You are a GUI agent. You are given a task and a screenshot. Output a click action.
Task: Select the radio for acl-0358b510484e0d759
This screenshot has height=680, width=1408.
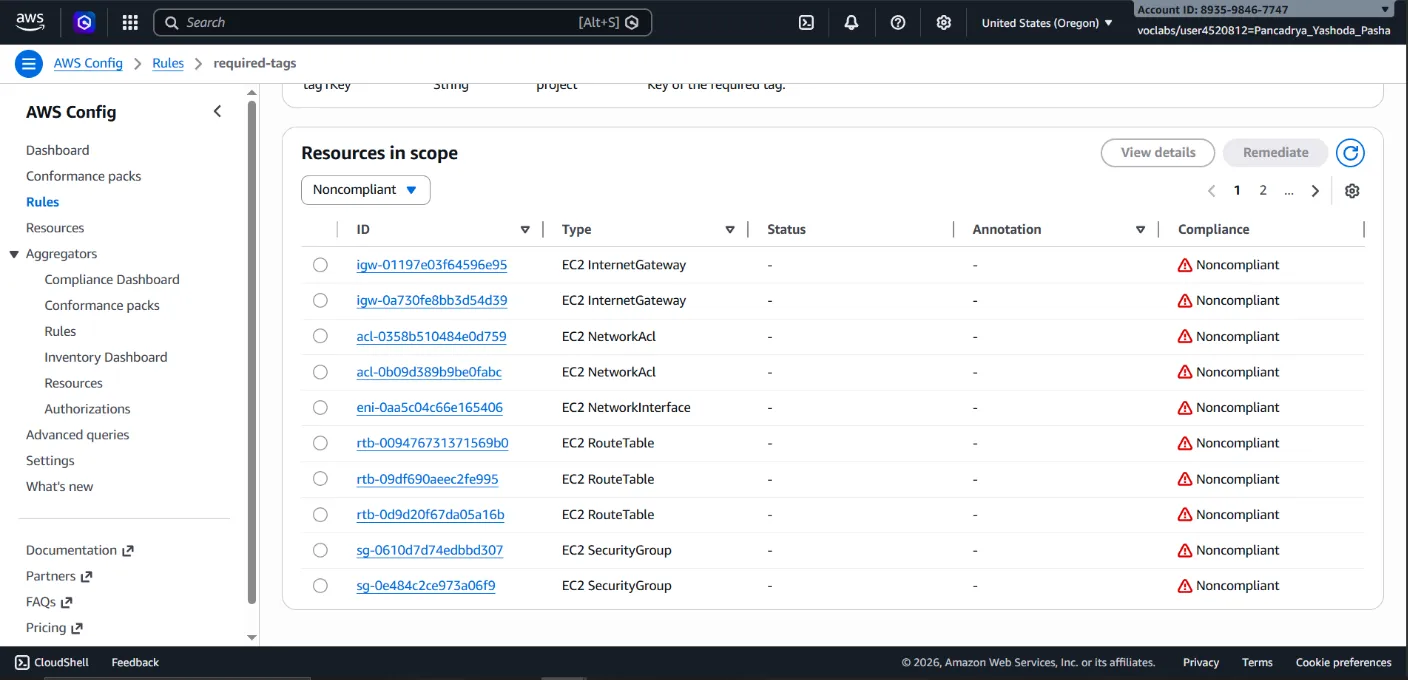coord(320,336)
